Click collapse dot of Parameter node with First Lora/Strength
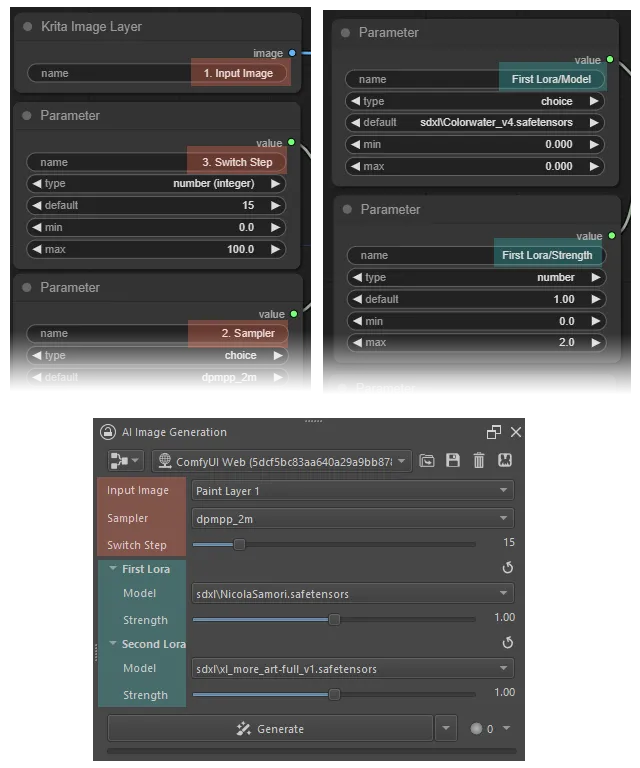The image size is (640, 768). coord(347,210)
